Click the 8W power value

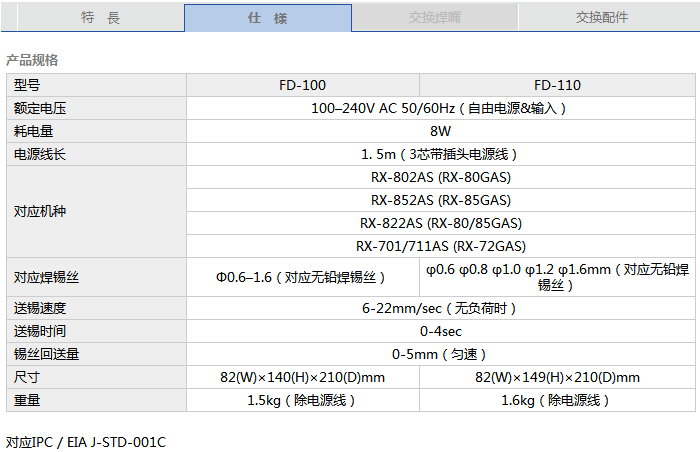(441, 131)
